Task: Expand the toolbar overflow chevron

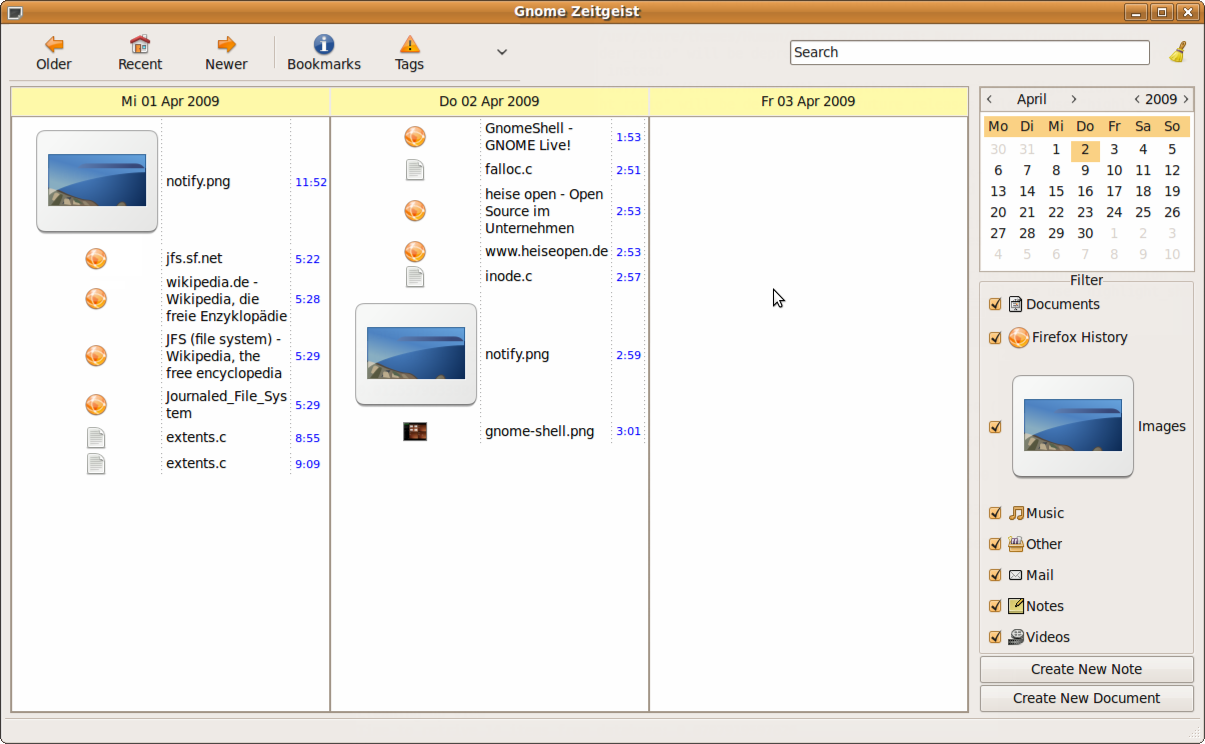Action: tap(502, 52)
